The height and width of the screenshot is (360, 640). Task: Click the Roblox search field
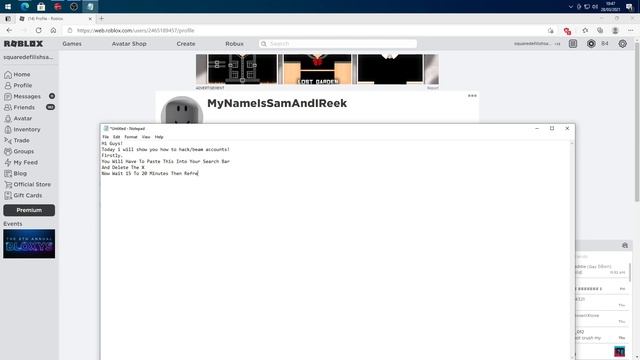(338, 44)
